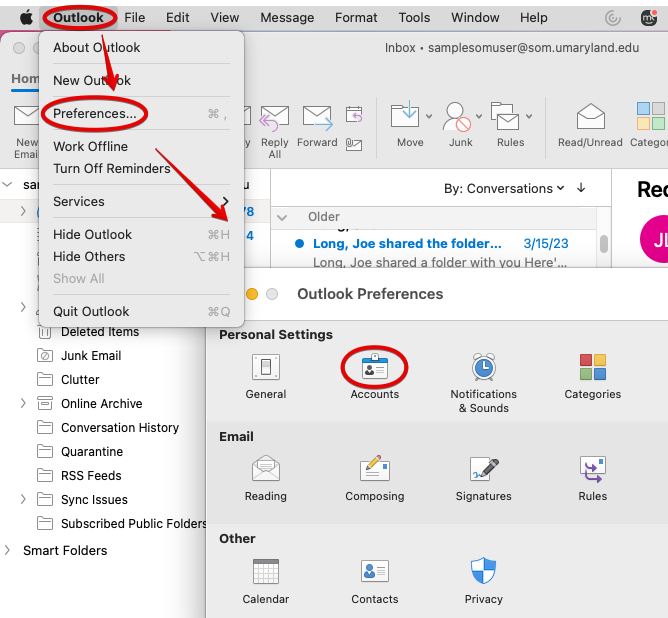Open By: Conversations sort dropdown

pyautogui.click(x=504, y=188)
